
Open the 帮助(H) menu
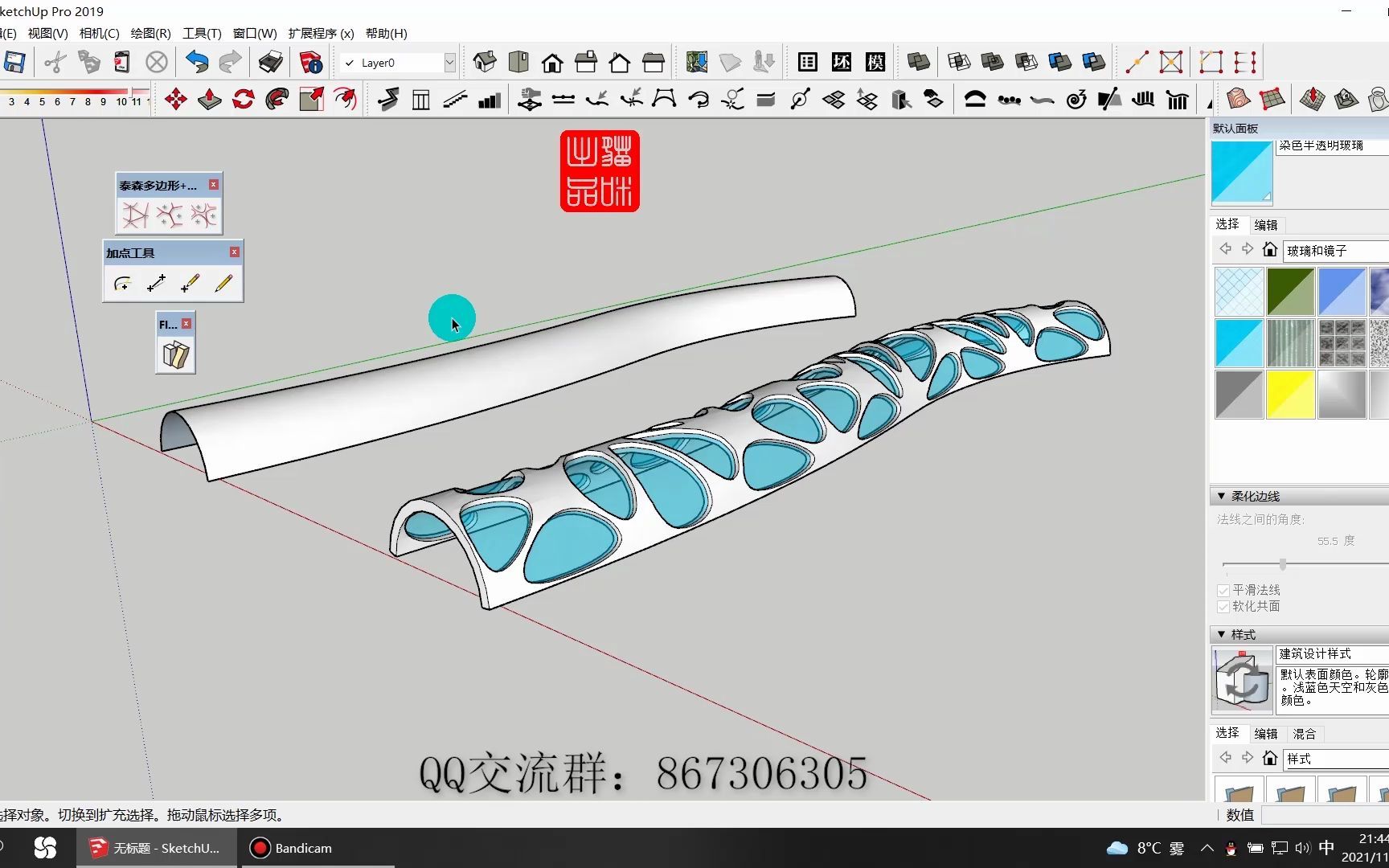(x=386, y=33)
